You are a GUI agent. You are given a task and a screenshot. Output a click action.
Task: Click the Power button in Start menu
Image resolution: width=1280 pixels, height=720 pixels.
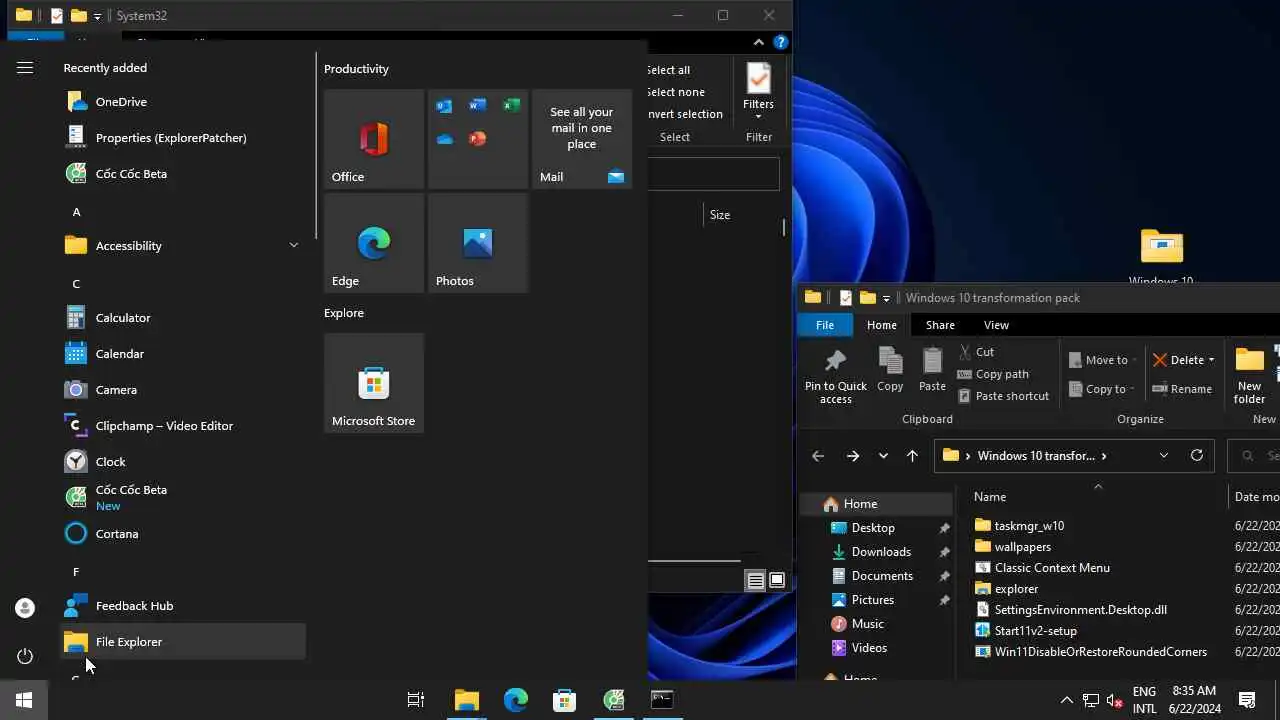pos(25,656)
